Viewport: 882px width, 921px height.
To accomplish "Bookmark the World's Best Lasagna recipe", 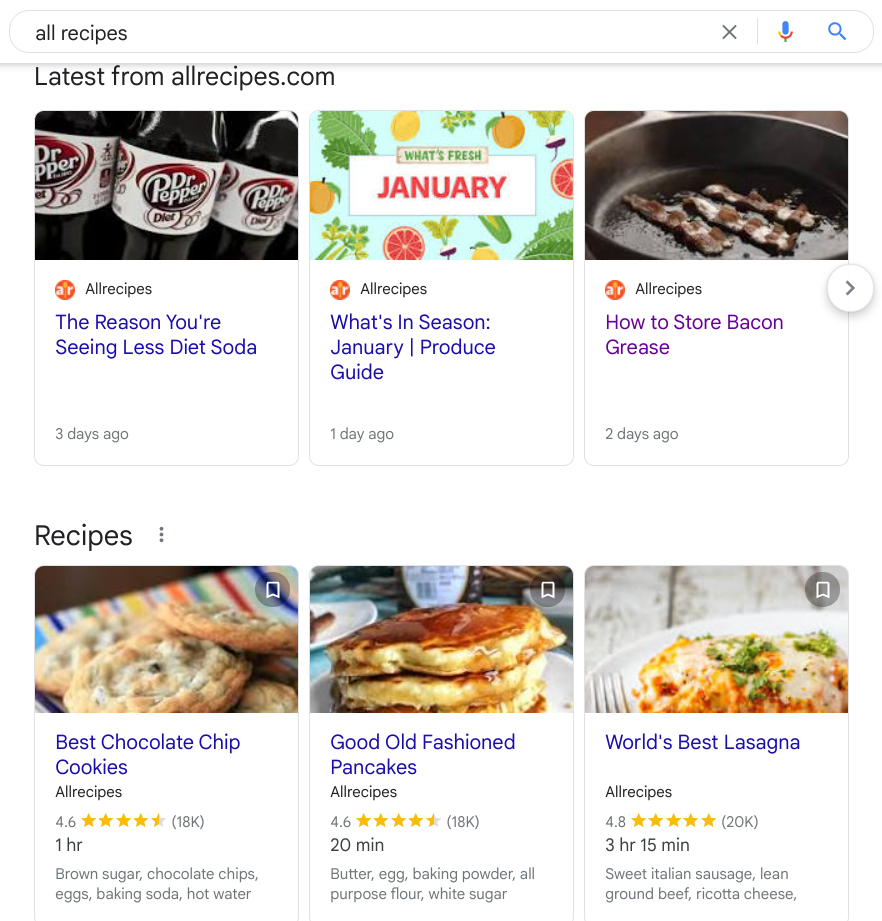I will [822, 590].
